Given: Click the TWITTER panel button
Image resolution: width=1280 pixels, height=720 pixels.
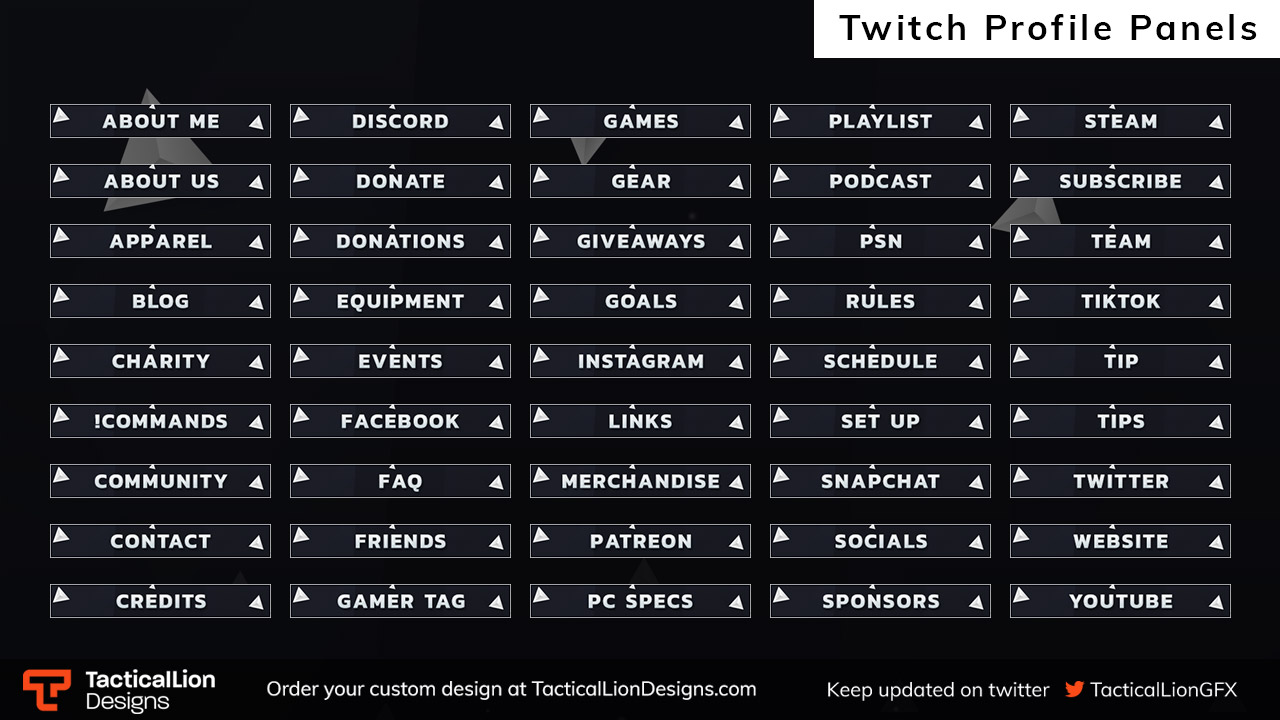Looking at the screenshot, I should [1120, 481].
